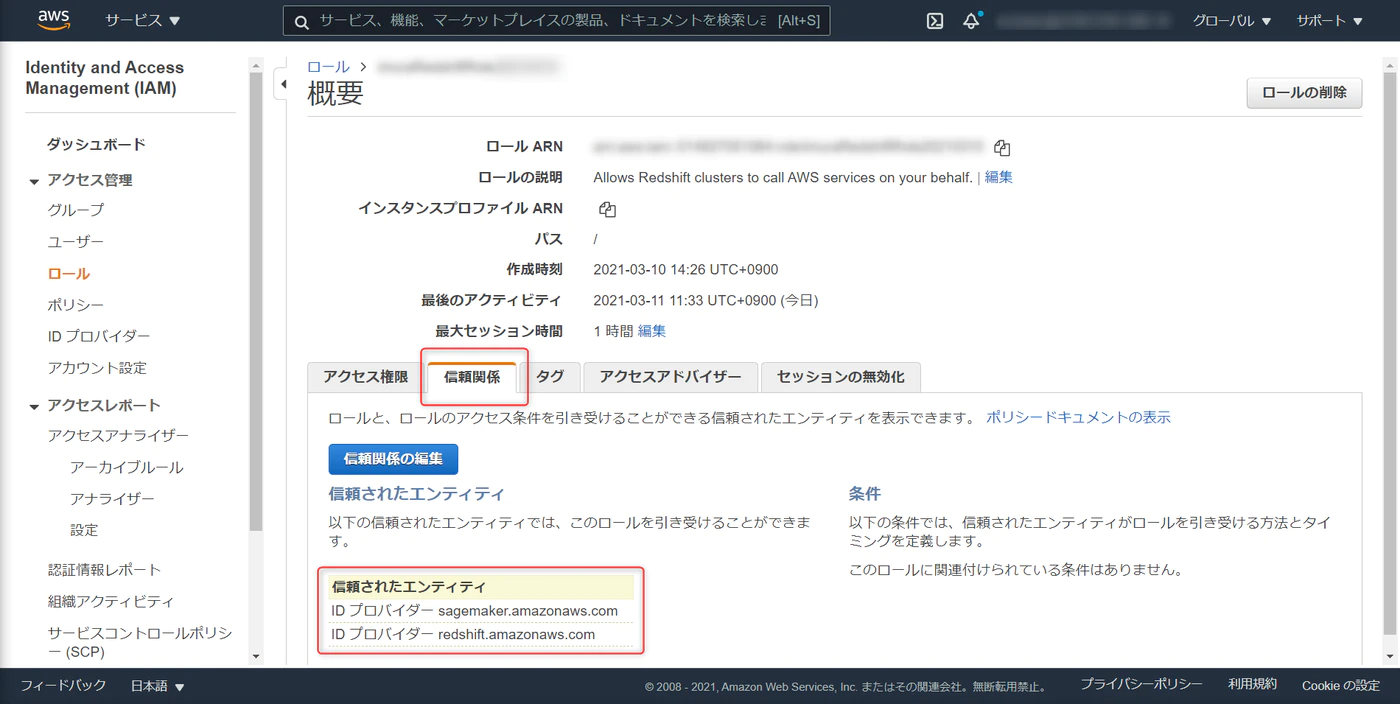Open ユーザー in sidebar
Viewport: 1400px width, 704px height.
pyautogui.click(x=76, y=242)
